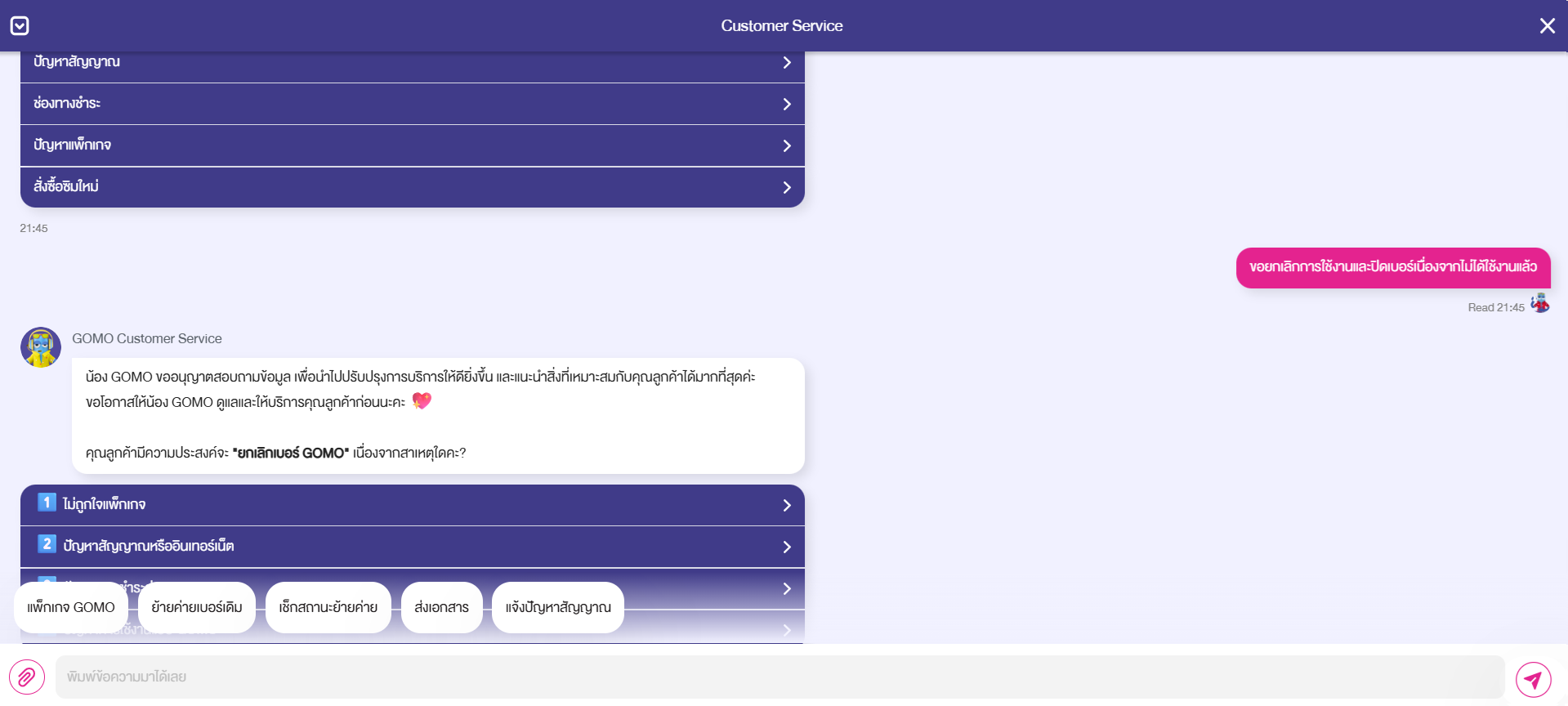Click the GOMO Customer Service avatar
This screenshot has height=706, width=1568.
pyautogui.click(x=41, y=347)
